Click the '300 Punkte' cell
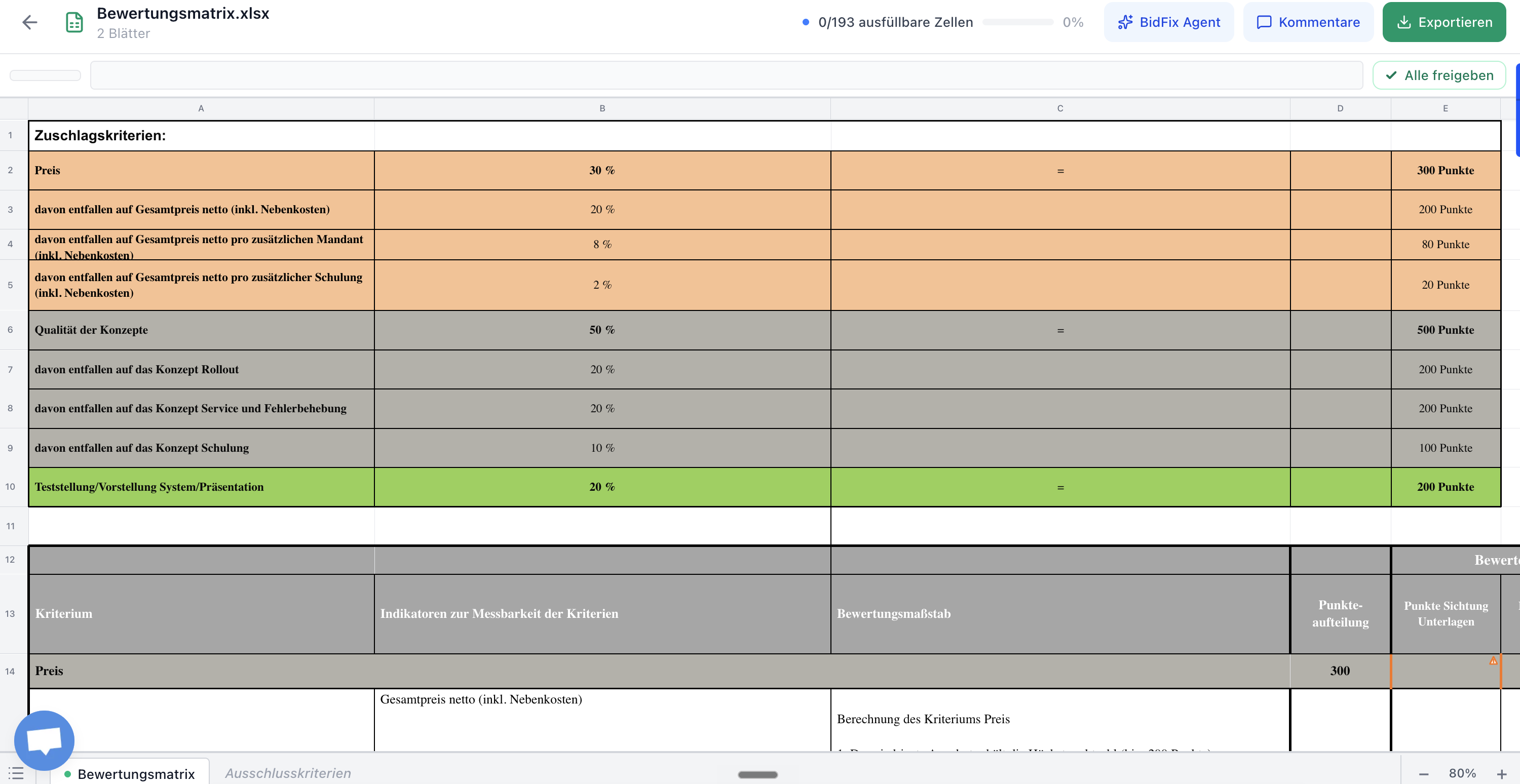The width and height of the screenshot is (1520, 784). coord(1446,171)
